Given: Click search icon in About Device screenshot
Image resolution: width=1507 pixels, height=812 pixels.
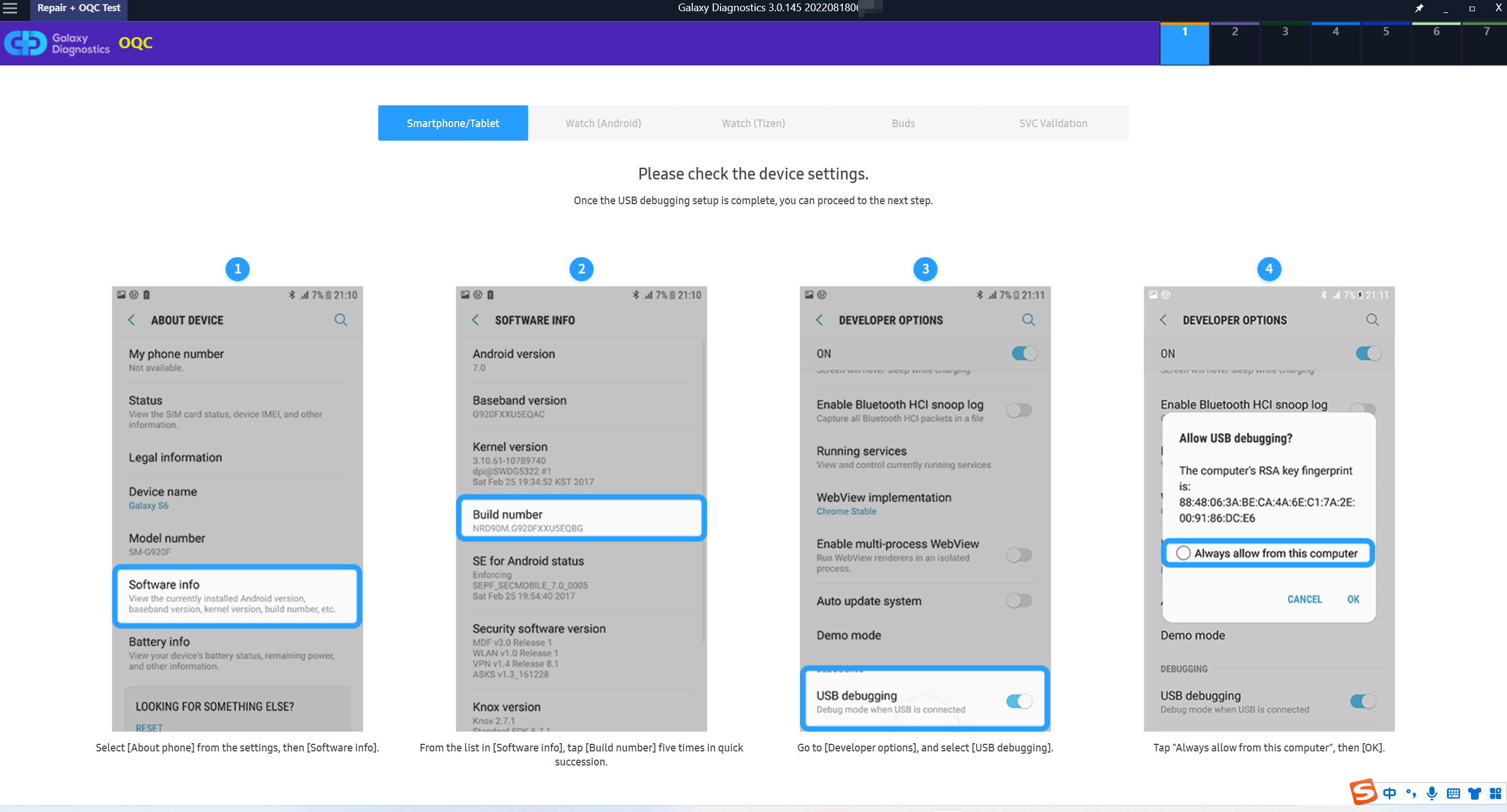Looking at the screenshot, I should tap(340, 320).
